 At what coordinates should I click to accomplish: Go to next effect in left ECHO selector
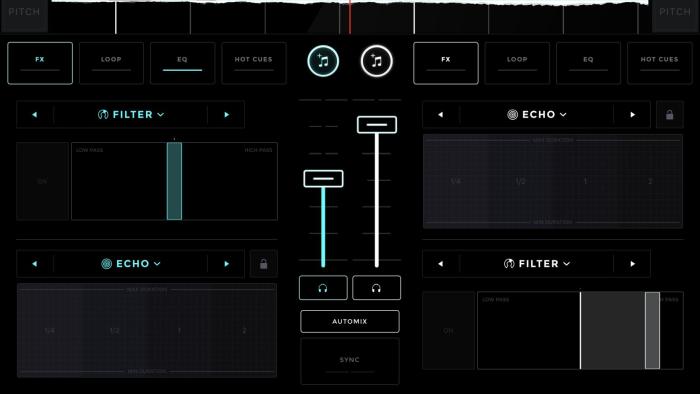coord(226,264)
